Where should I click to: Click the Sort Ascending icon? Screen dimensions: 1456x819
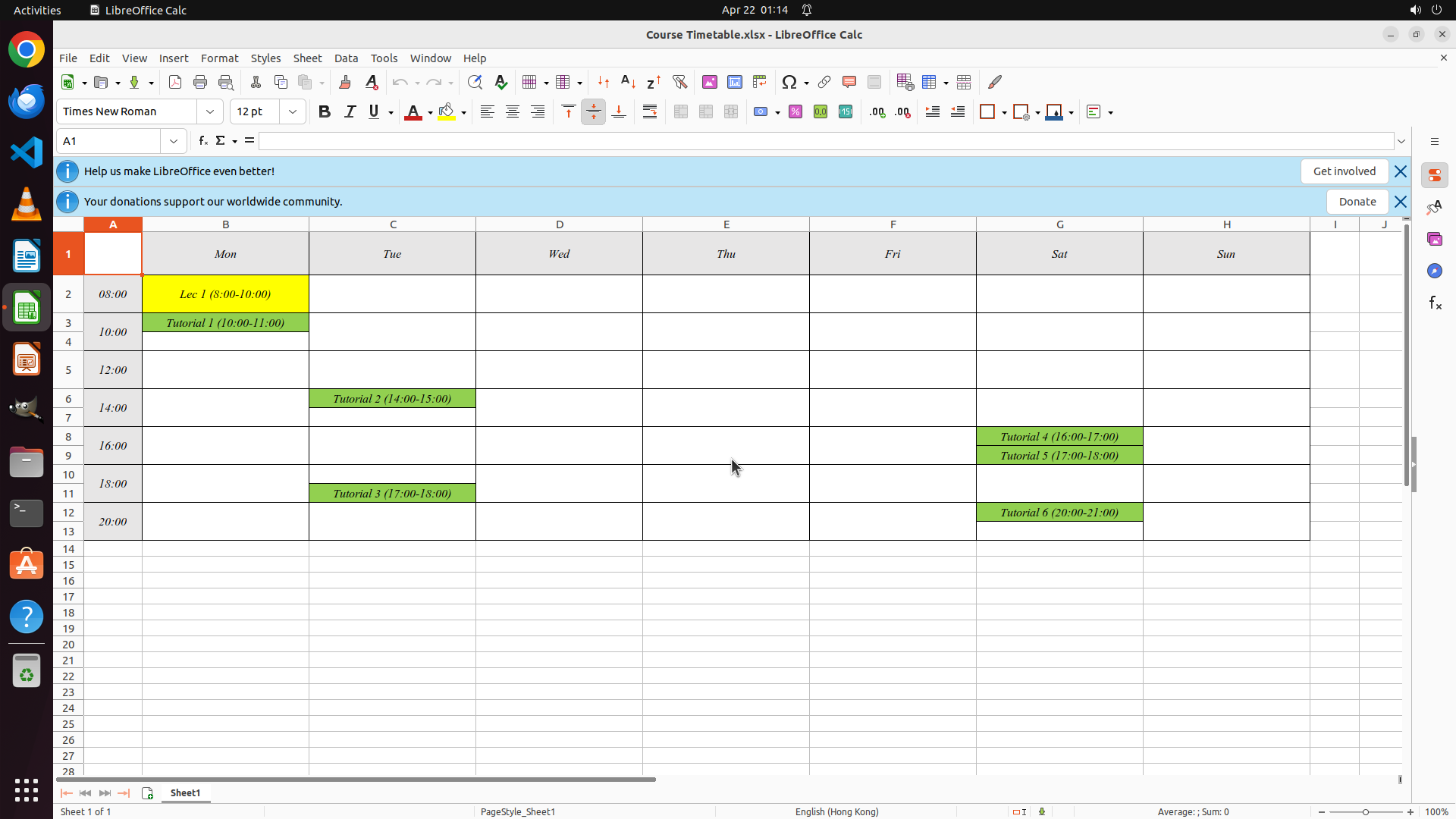point(628,82)
